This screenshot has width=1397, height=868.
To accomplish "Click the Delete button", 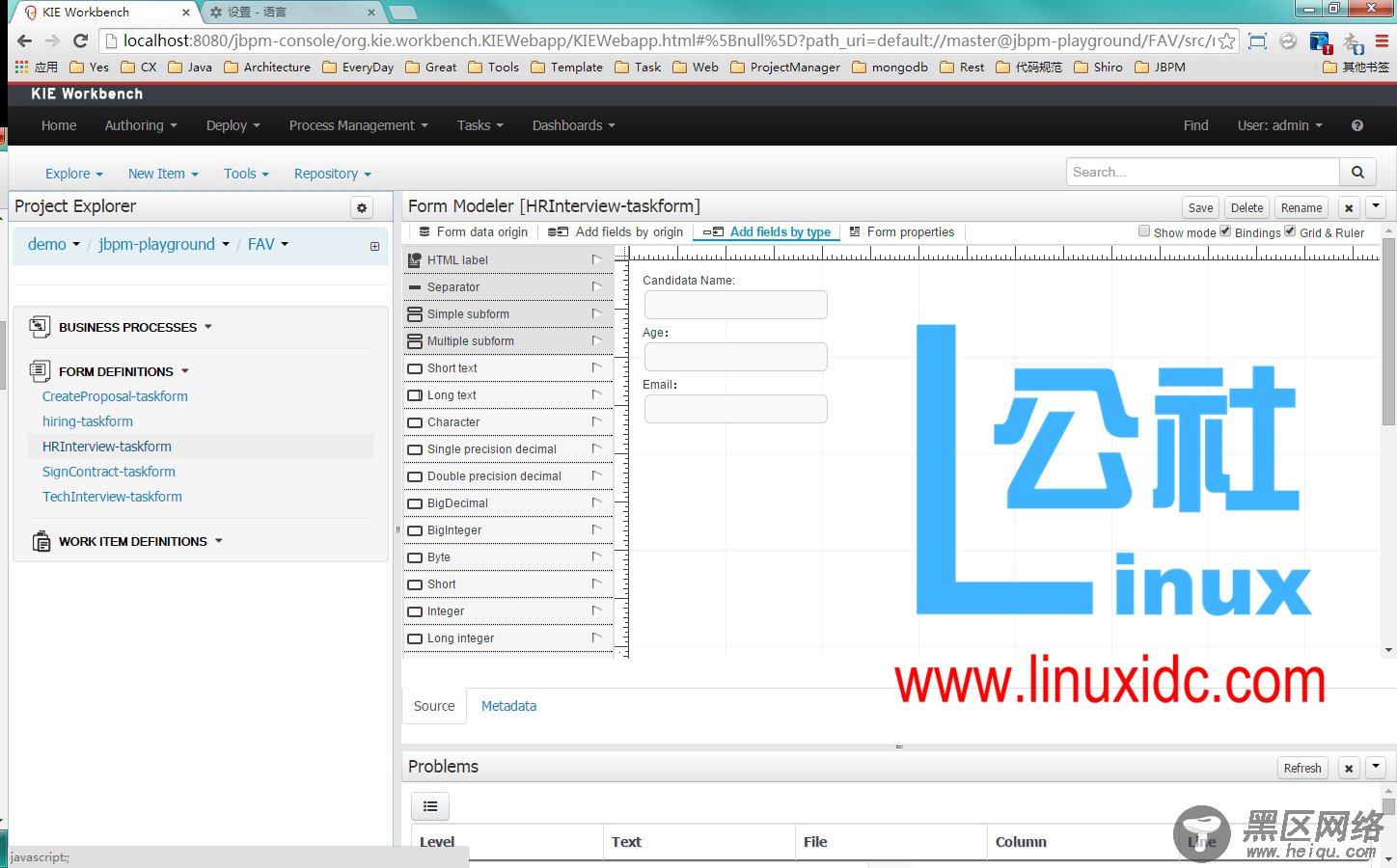I will (1246, 207).
